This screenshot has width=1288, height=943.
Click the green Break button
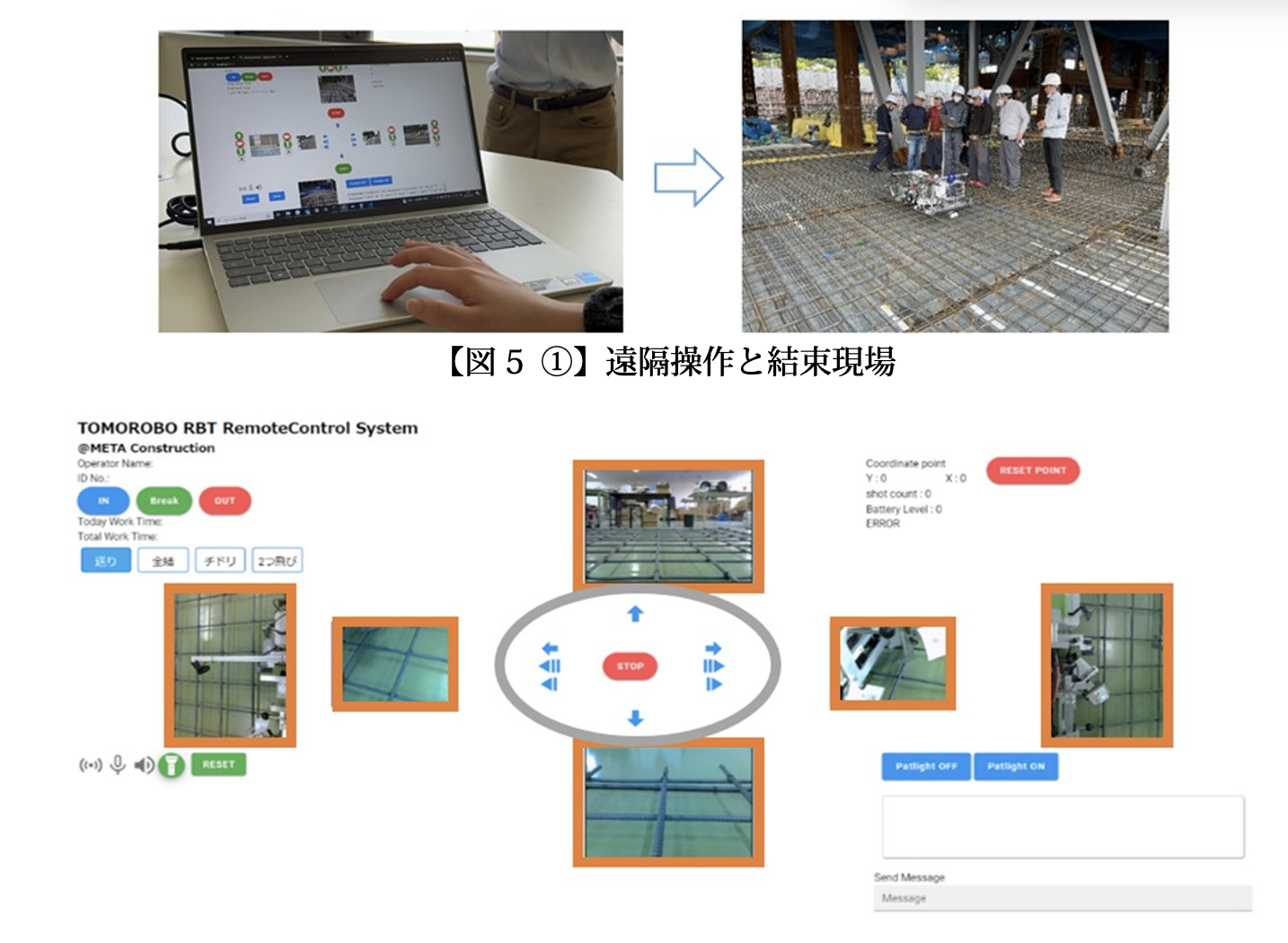[x=163, y=501]
